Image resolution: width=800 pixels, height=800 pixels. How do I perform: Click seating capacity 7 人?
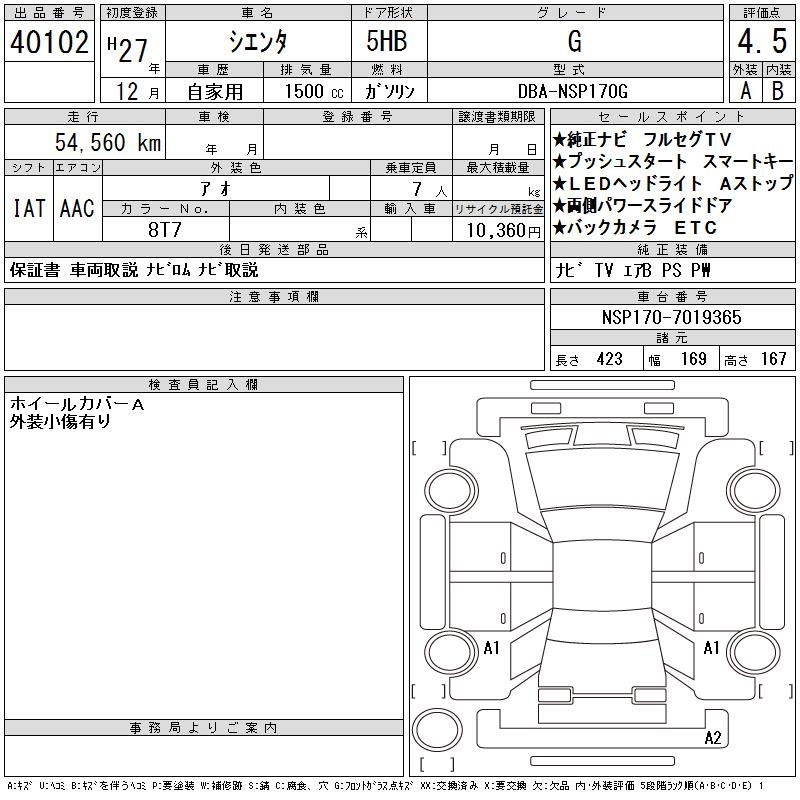coord(429,190)
